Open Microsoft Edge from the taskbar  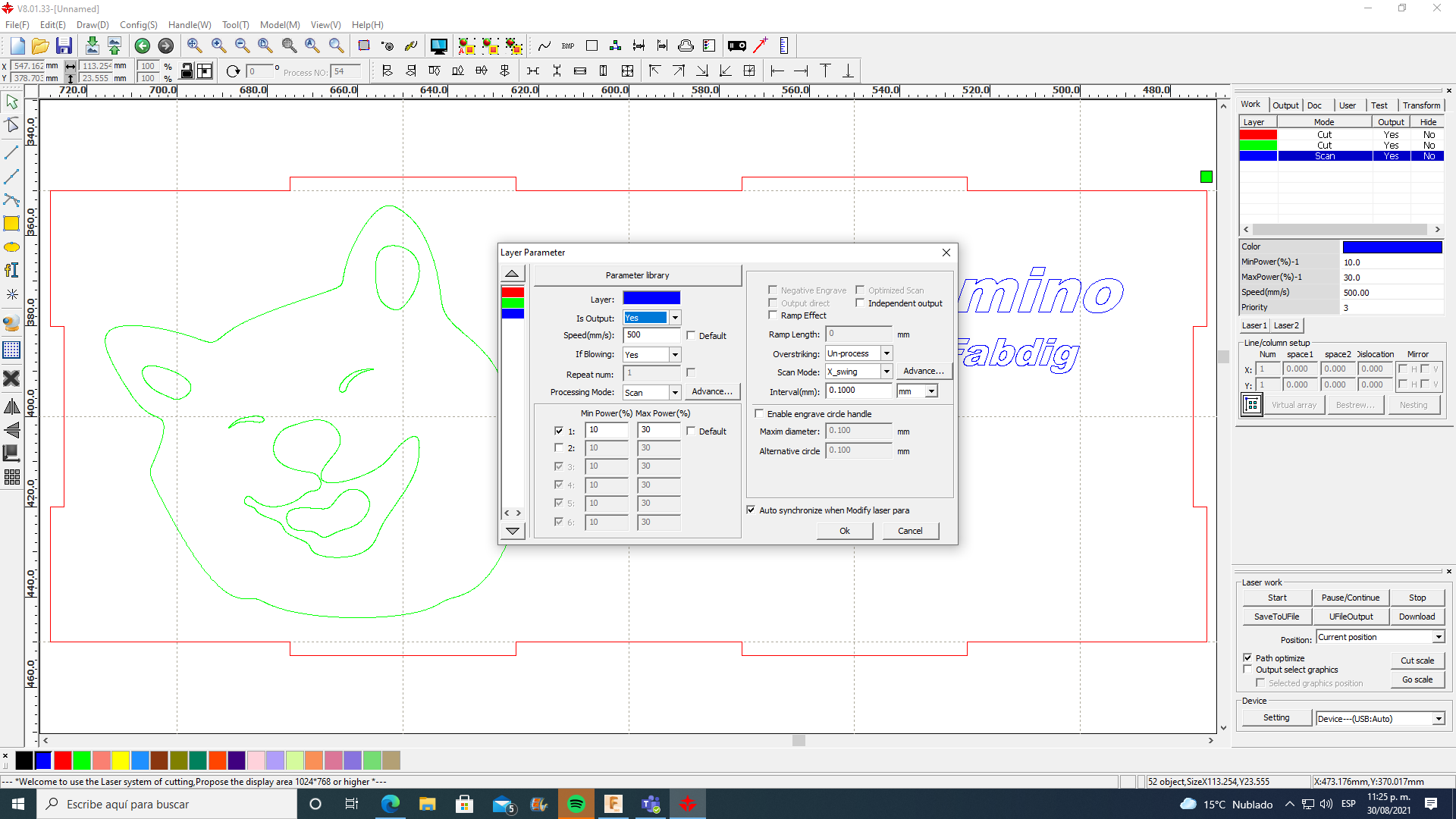pyautogui.click(x=390, y=804)
